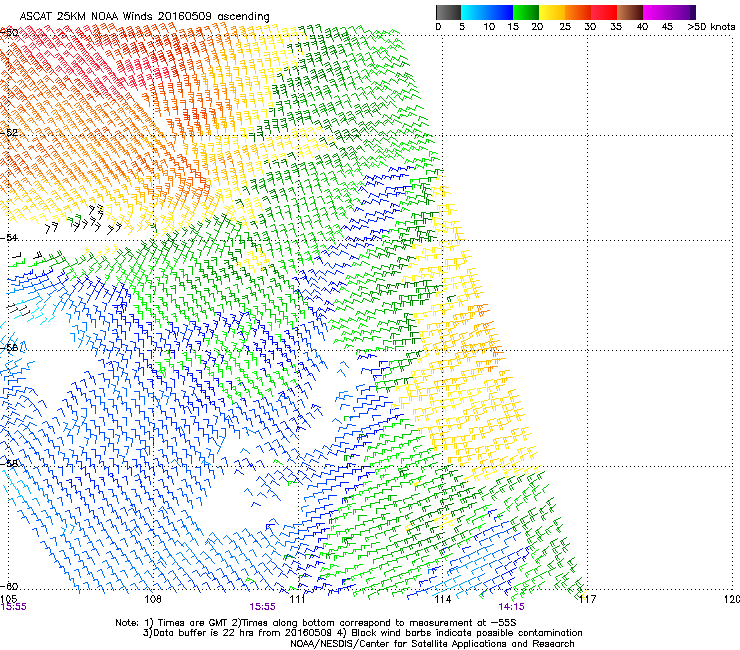Click the 114 longitude axis label
This screenshot has width=740, height=650.
pyautogui.click(x=443, y=599)
